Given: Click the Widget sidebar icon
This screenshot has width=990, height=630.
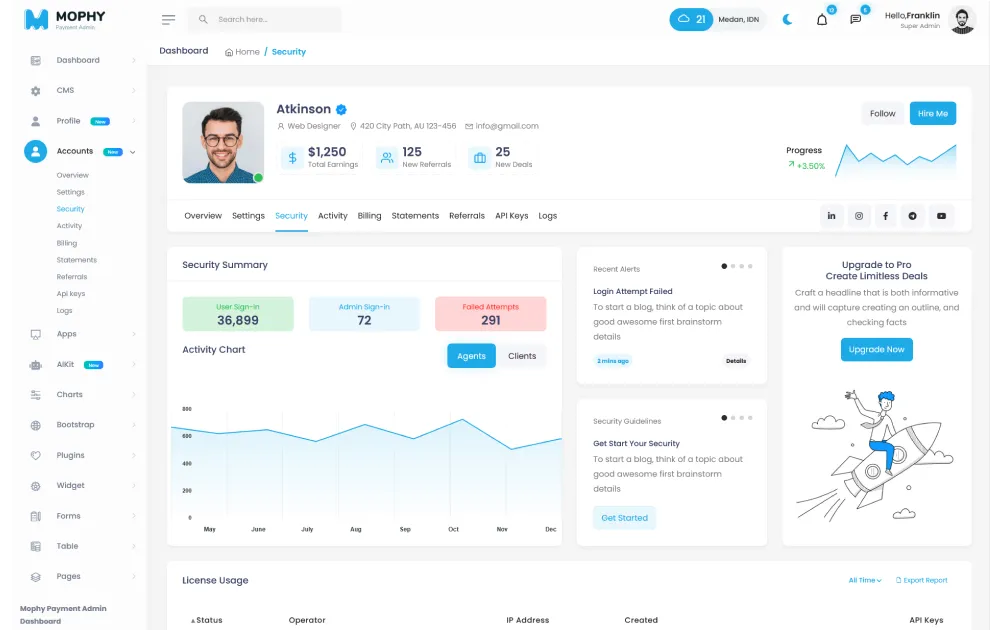Looking at the screenshot, I should (x=35, y=486).
